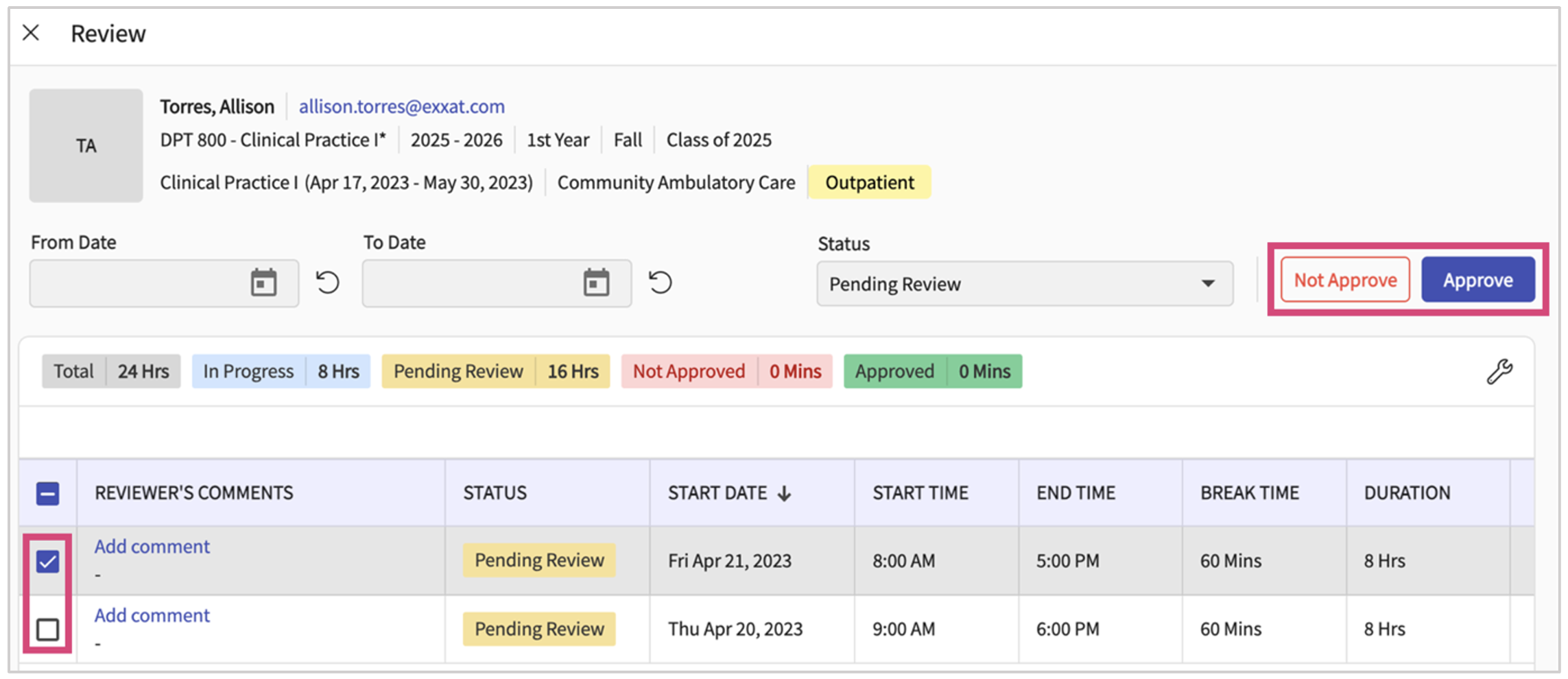Select the Pending Review 16 Hrs chip

(496, 371)
